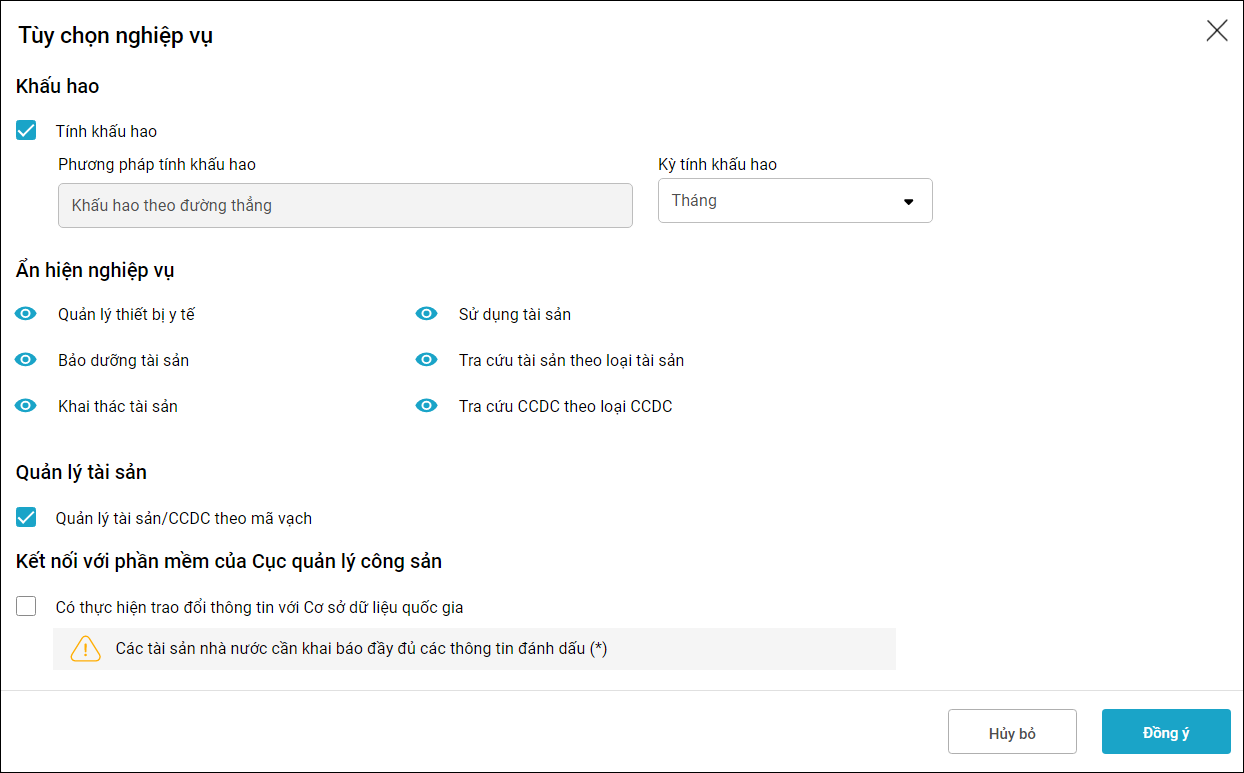Hide Sử dụng tài sản via eye icon
This screenshot has width=1244, height=773.
coord(427,314)
